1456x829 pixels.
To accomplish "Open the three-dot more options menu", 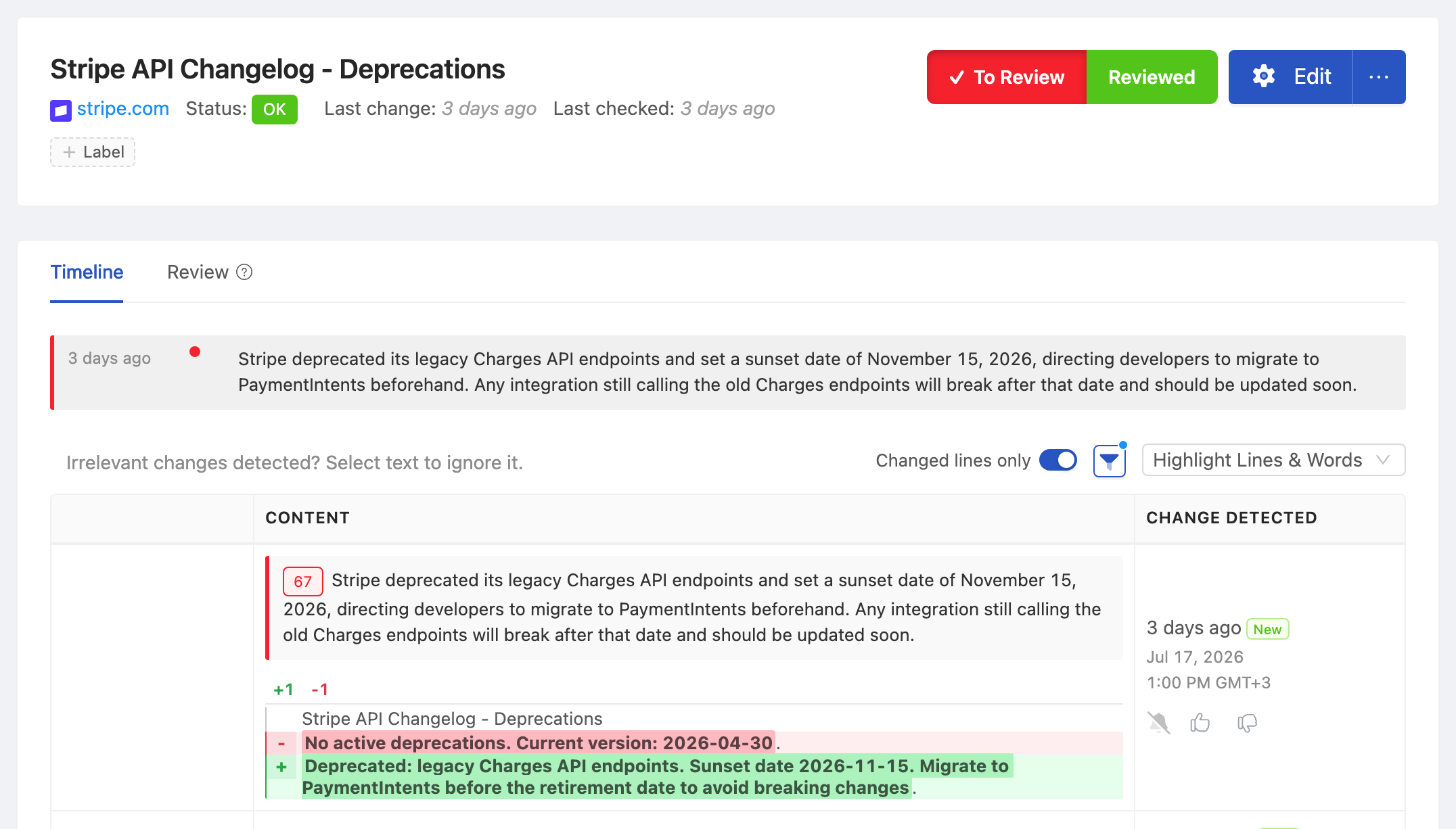I will pos(1379,77).
